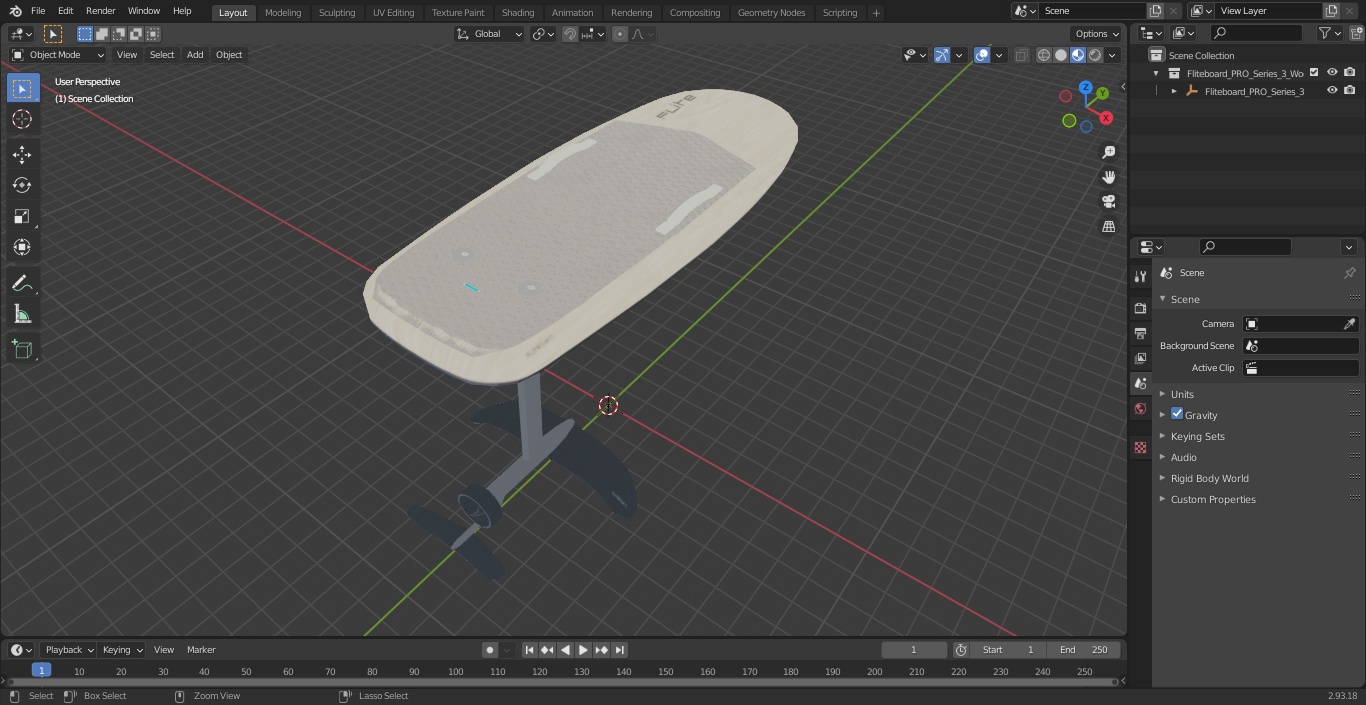Toggle the camera view icon
Screen dimensions: 1366x705
click(1108, 202)
